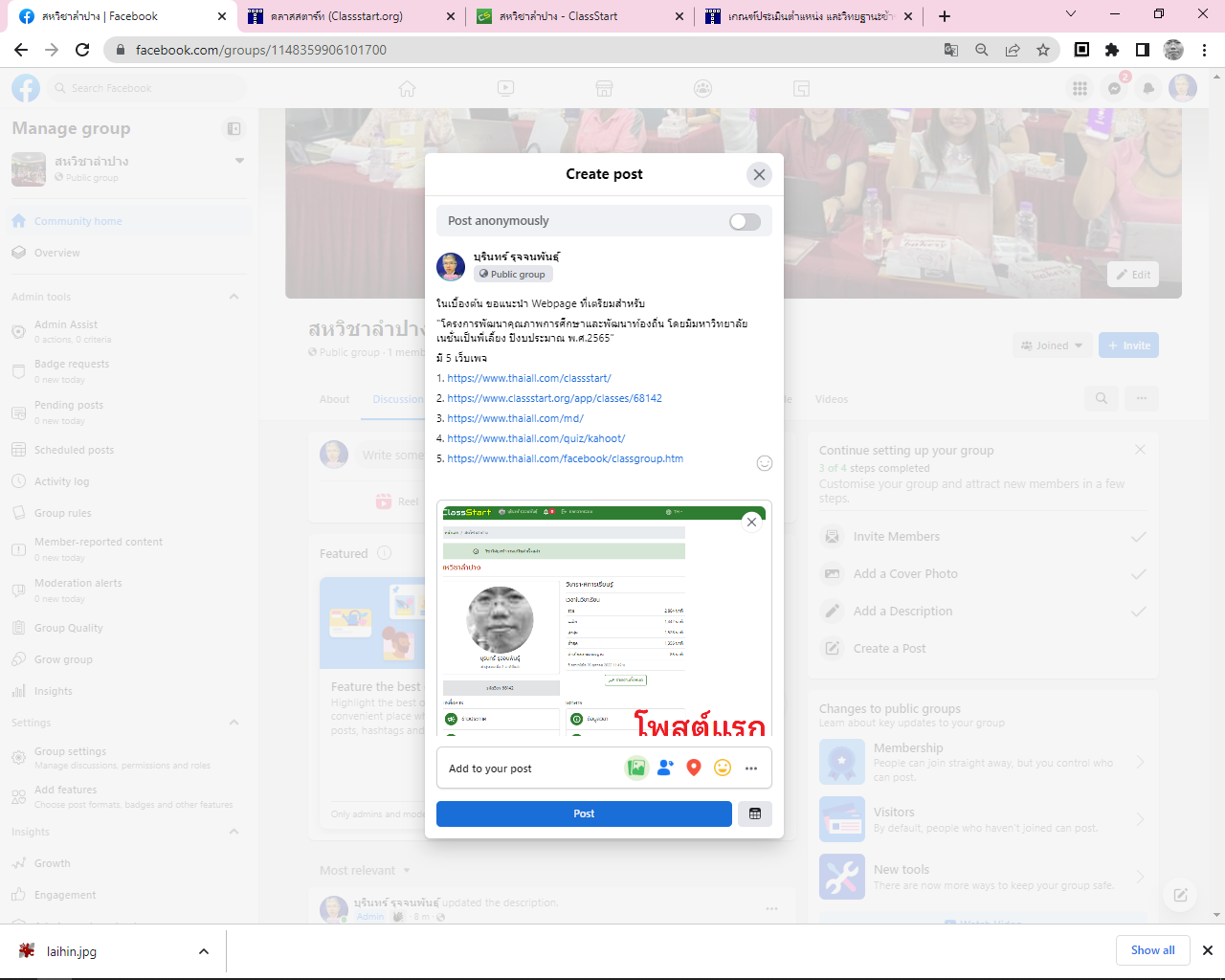The height and width of the screenshot is (980, 1225).
Task: Add feeling or activity emoji to post
Action: tap(723, 768)
